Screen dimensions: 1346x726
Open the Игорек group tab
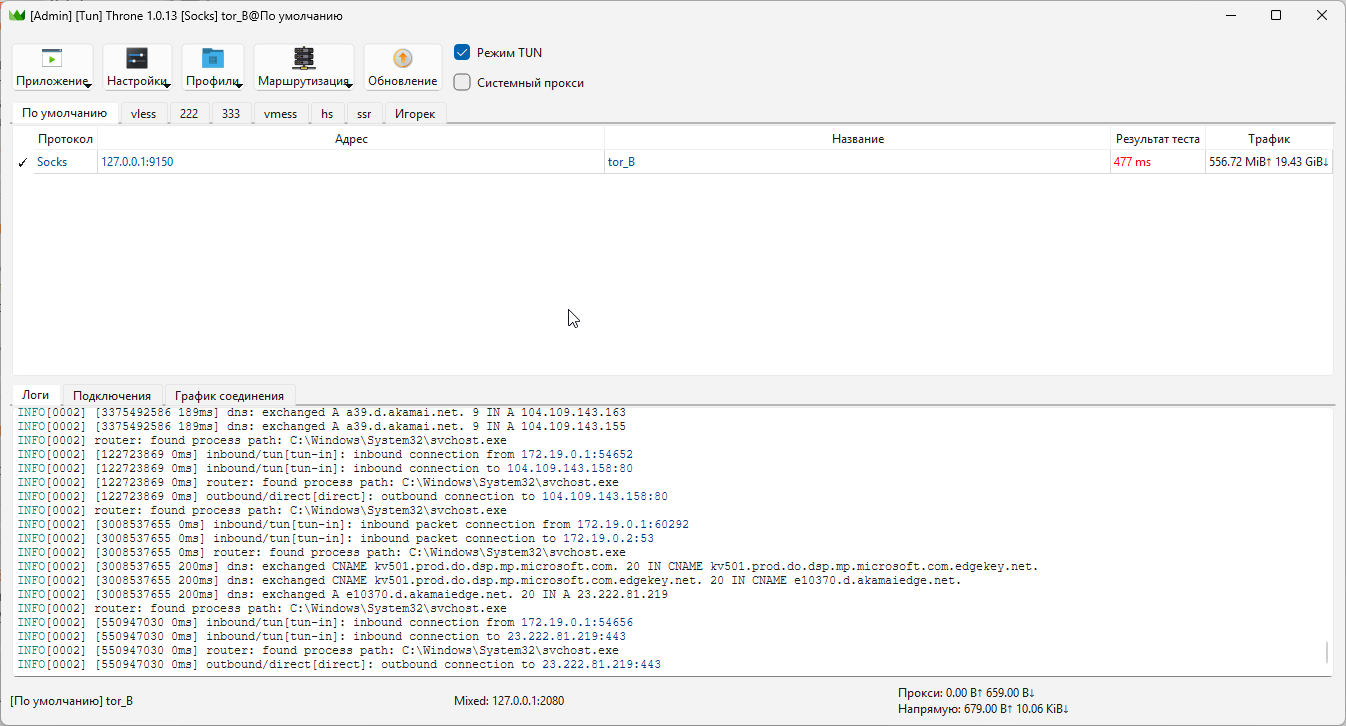415,114
